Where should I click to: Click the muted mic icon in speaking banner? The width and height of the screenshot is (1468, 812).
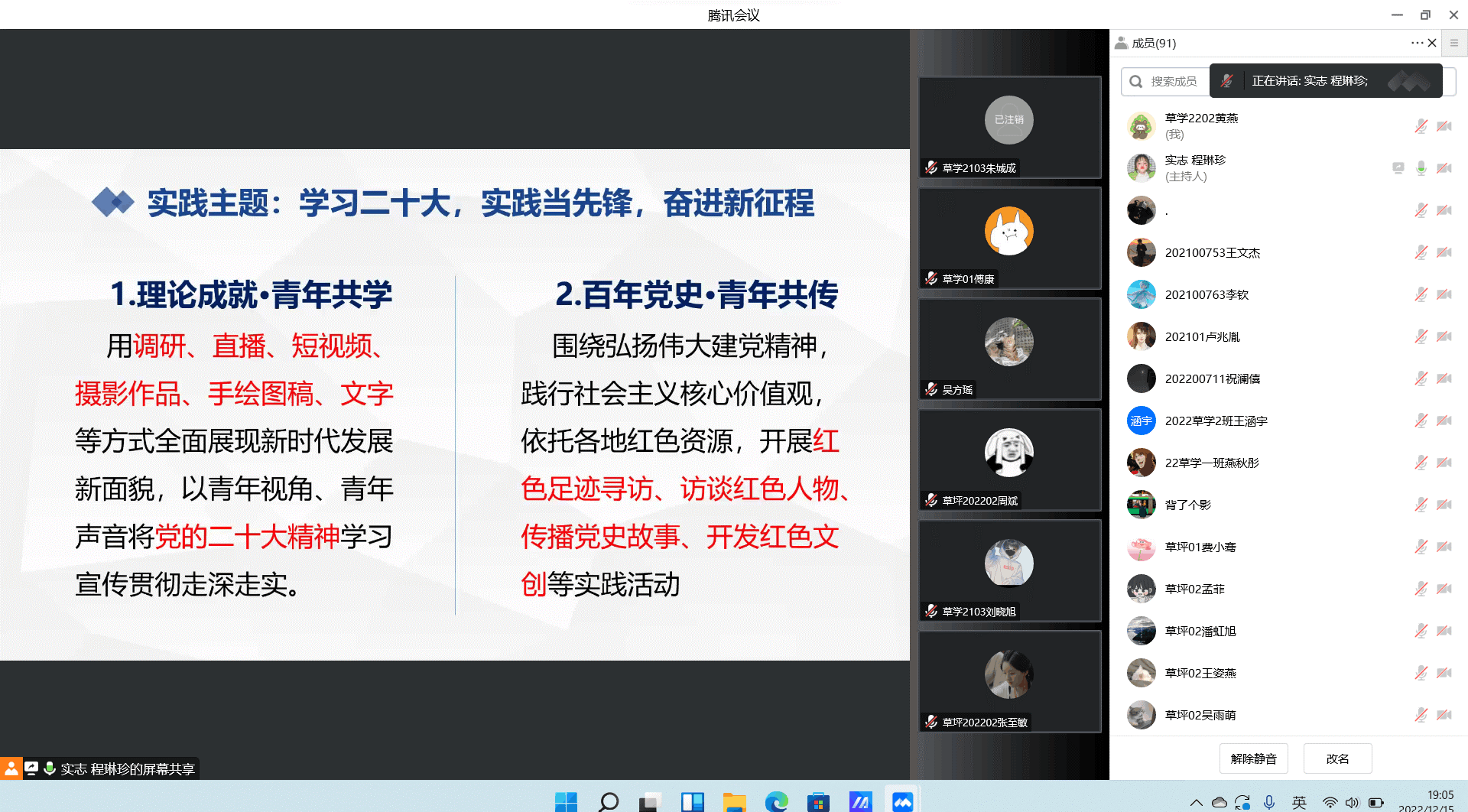tap(1226, 81)
